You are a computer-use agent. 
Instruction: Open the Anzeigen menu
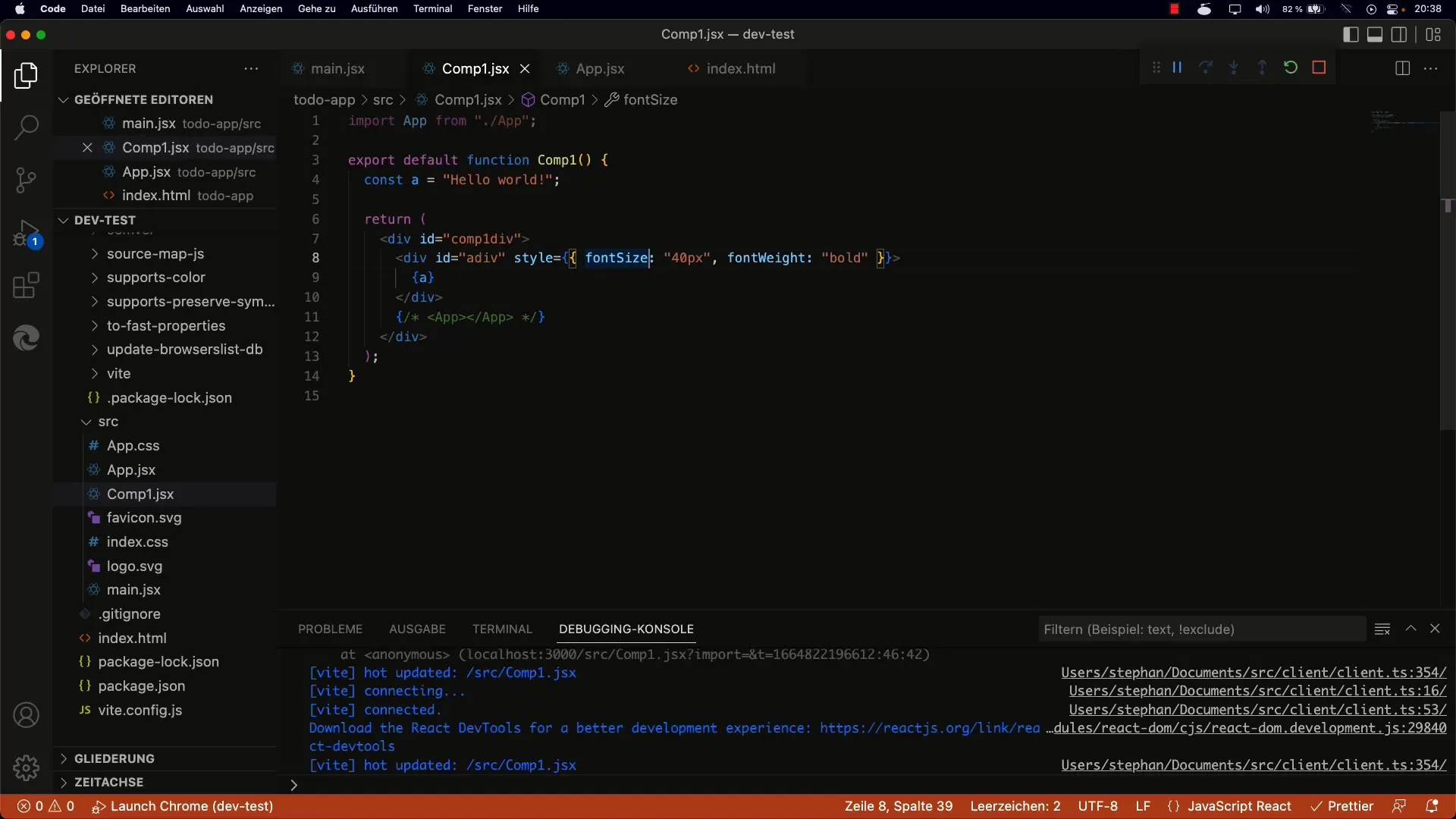[261, 8]
